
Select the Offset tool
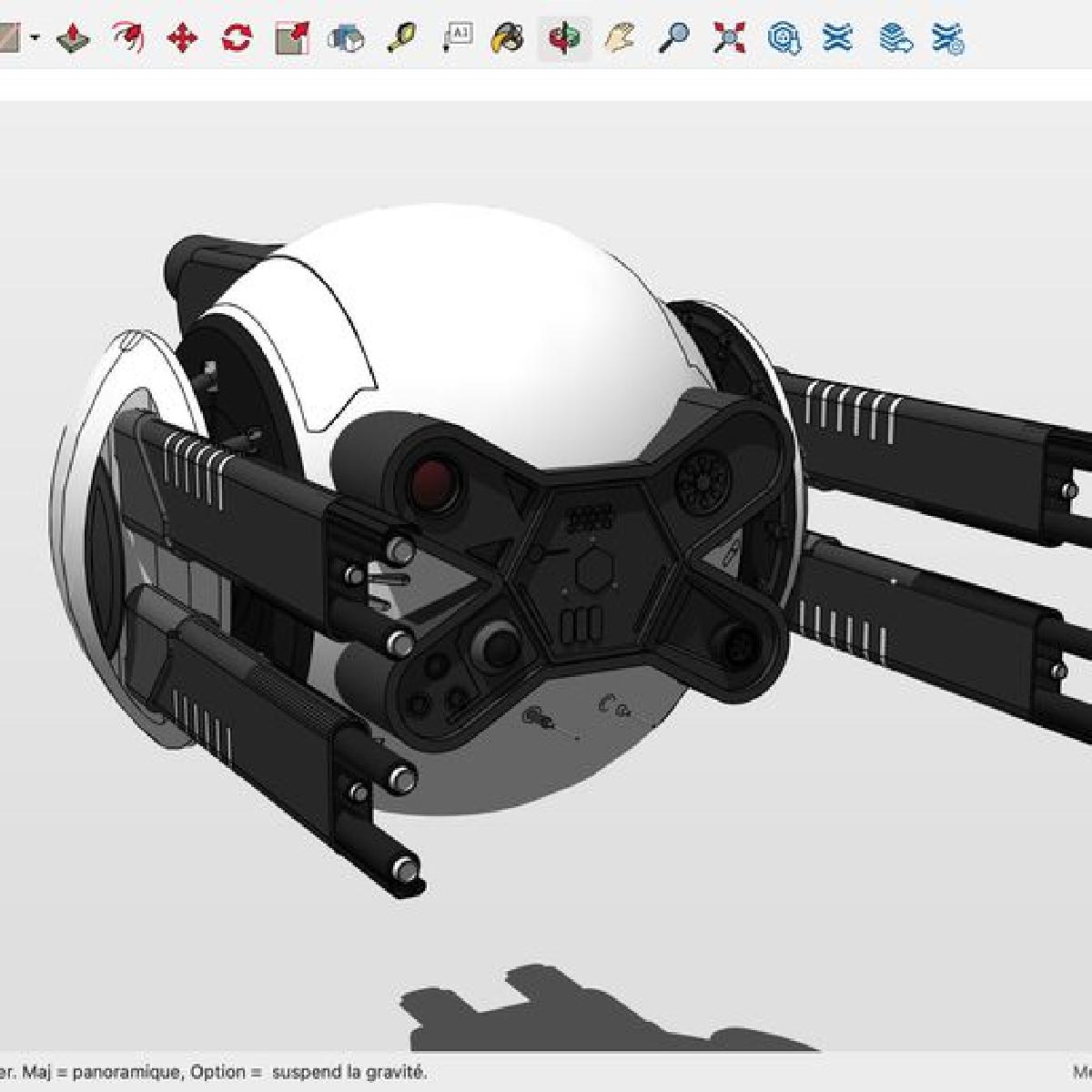[127, 38]
